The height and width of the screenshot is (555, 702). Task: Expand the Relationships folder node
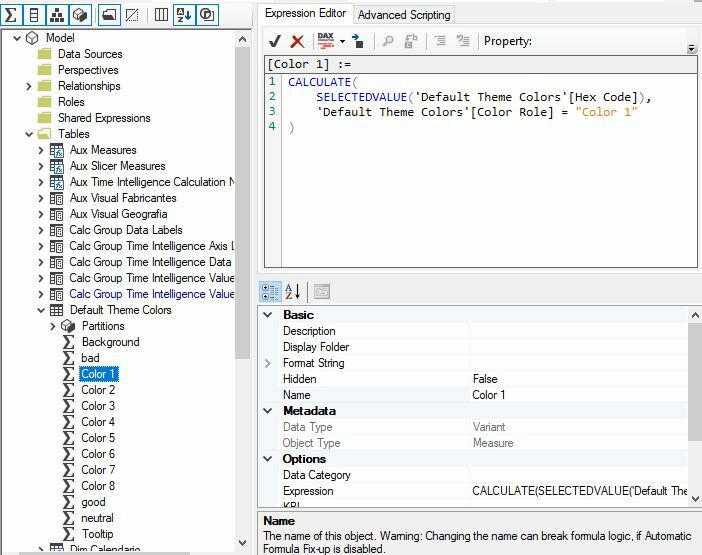29,86
